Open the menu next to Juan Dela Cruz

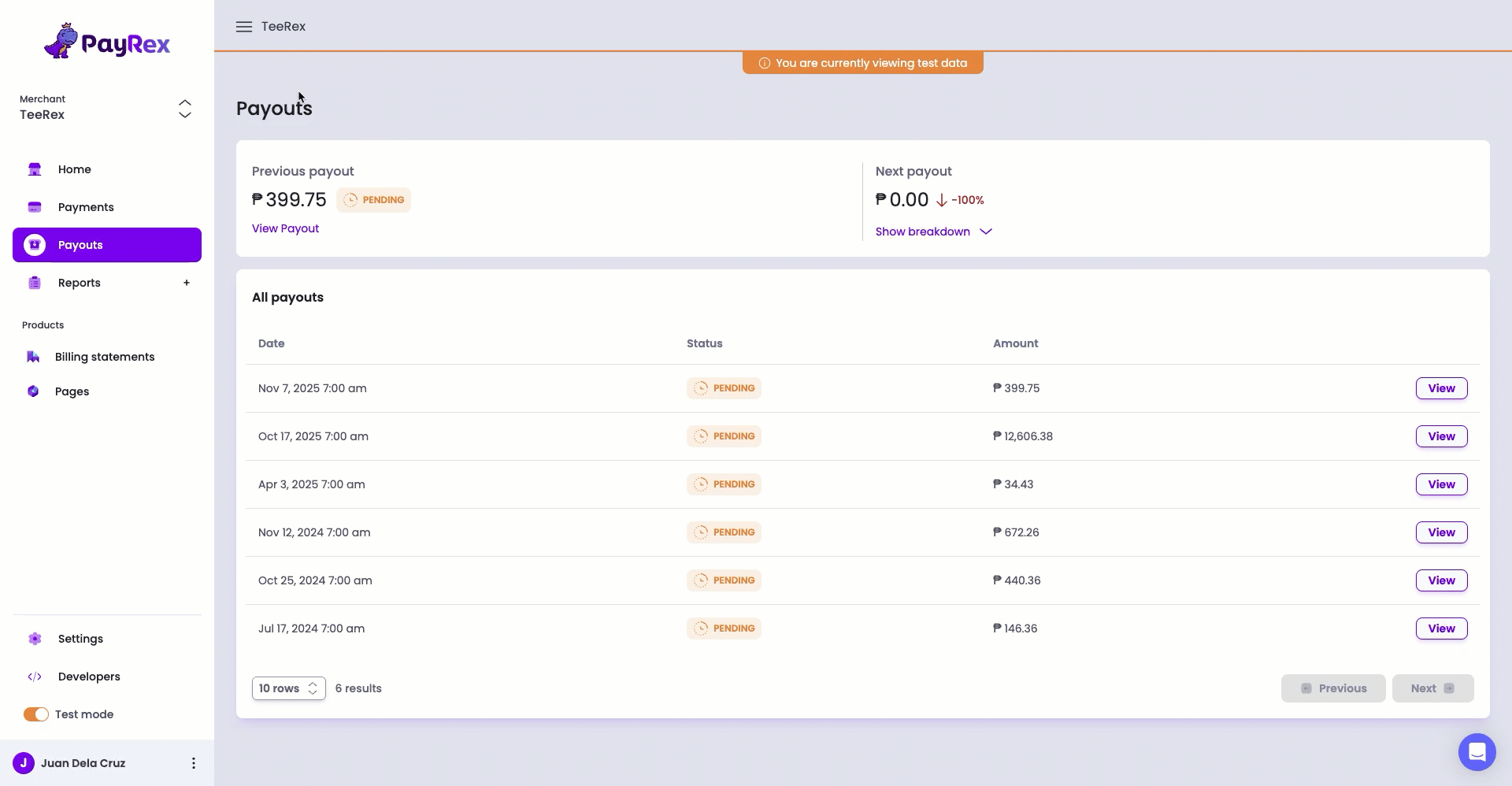pos(193,763)
